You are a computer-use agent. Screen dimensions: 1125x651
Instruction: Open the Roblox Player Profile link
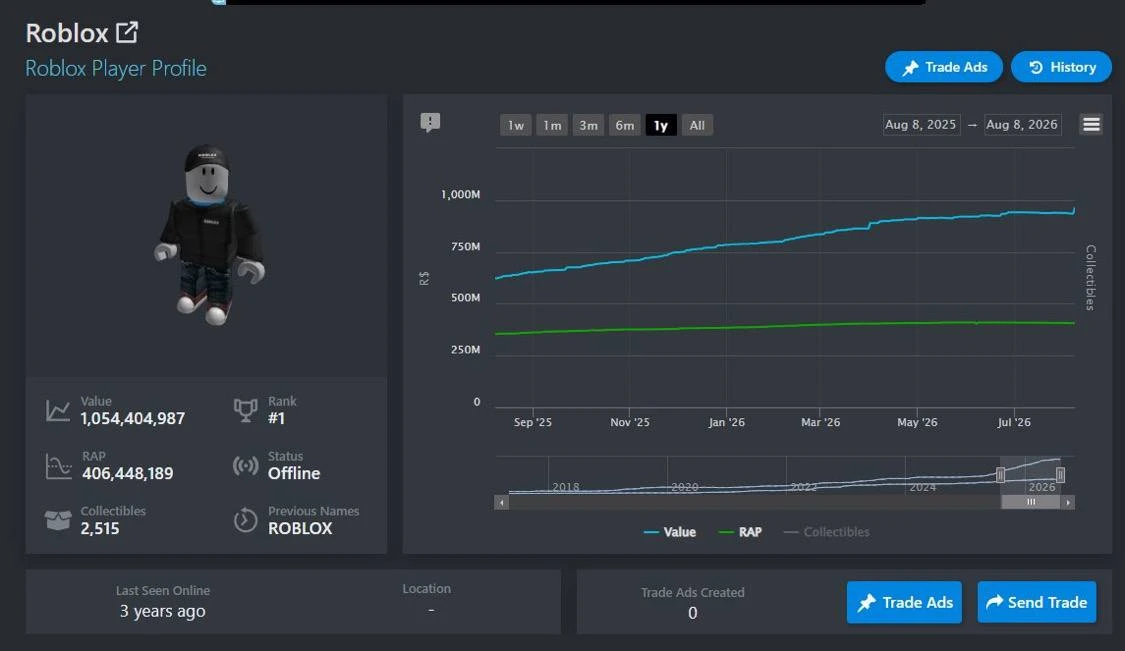point(116,68)
